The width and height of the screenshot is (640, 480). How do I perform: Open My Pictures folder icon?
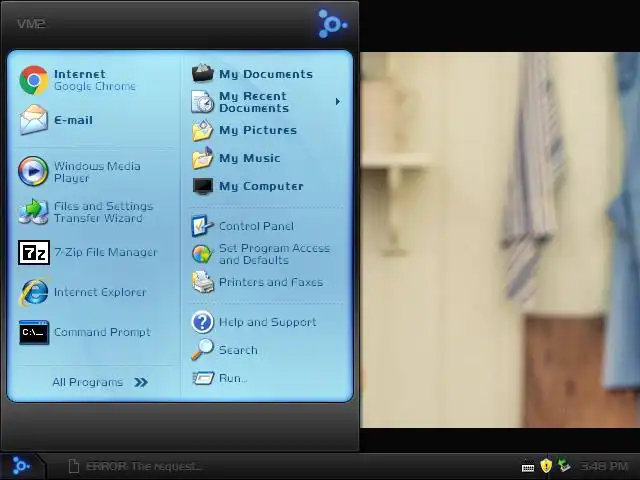(202, 130)
